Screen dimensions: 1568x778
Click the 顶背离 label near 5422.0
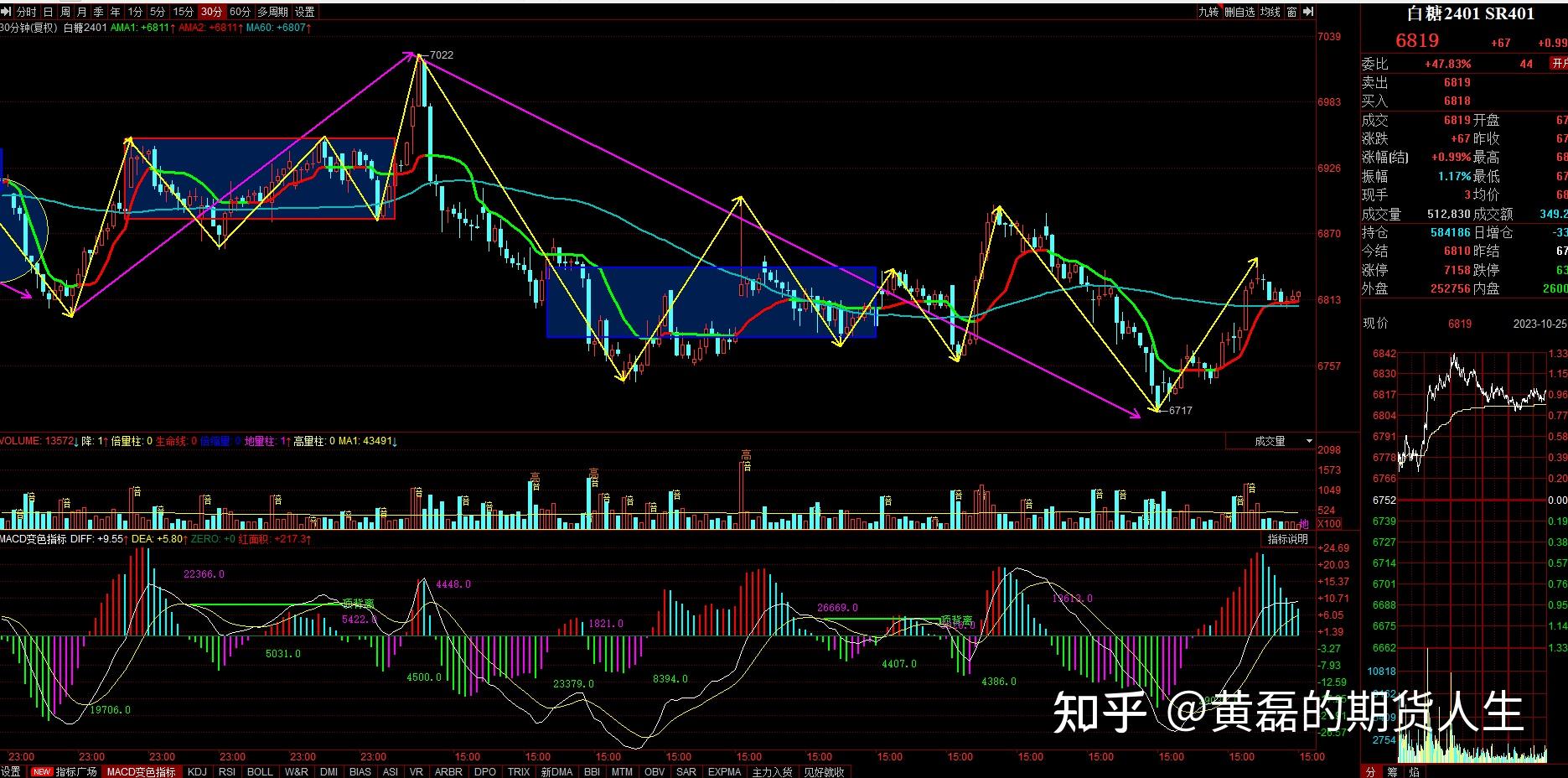(x=359, y=603)
